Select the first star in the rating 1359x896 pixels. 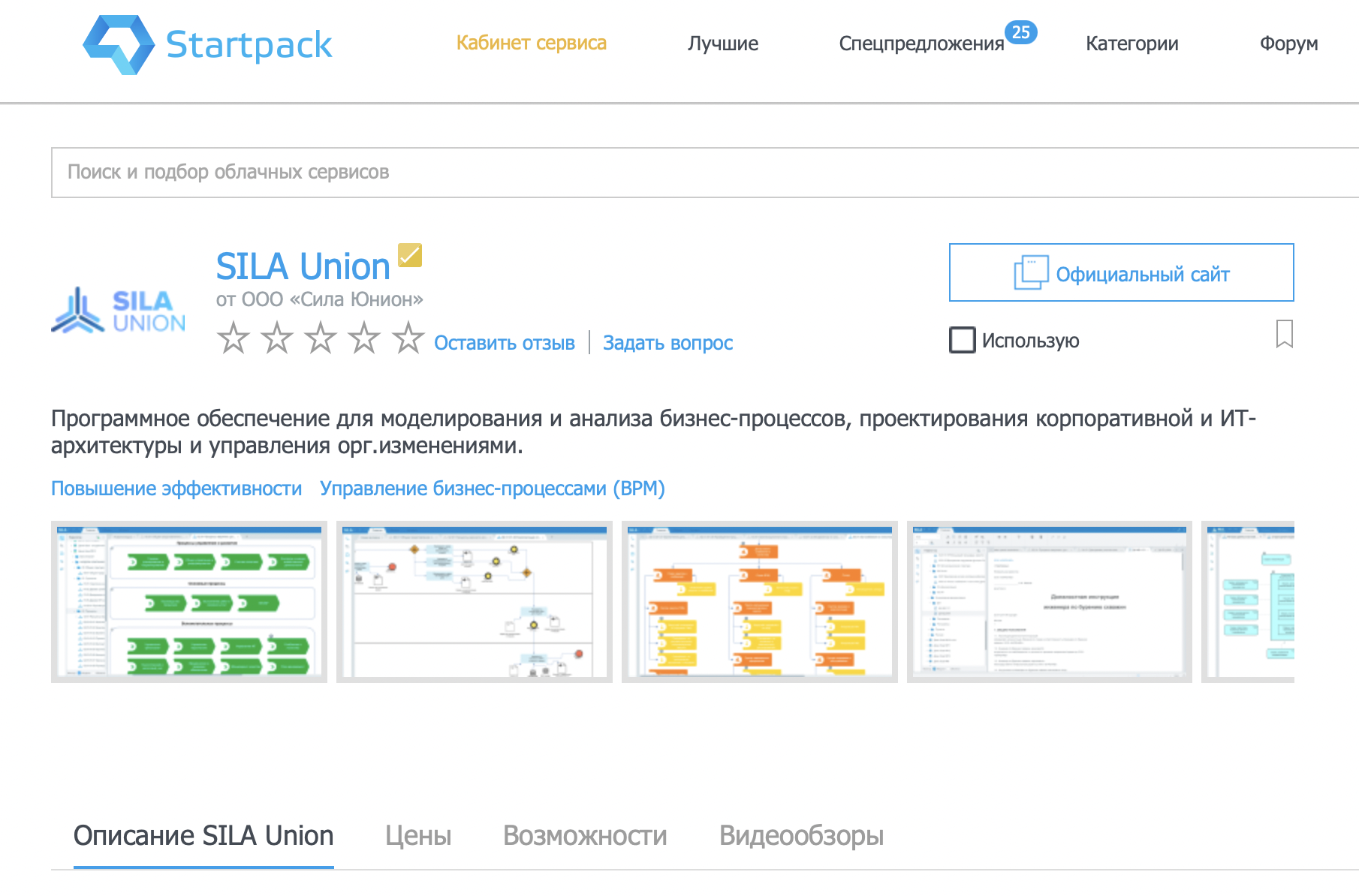pyautogui.click(x=234, y=340)
